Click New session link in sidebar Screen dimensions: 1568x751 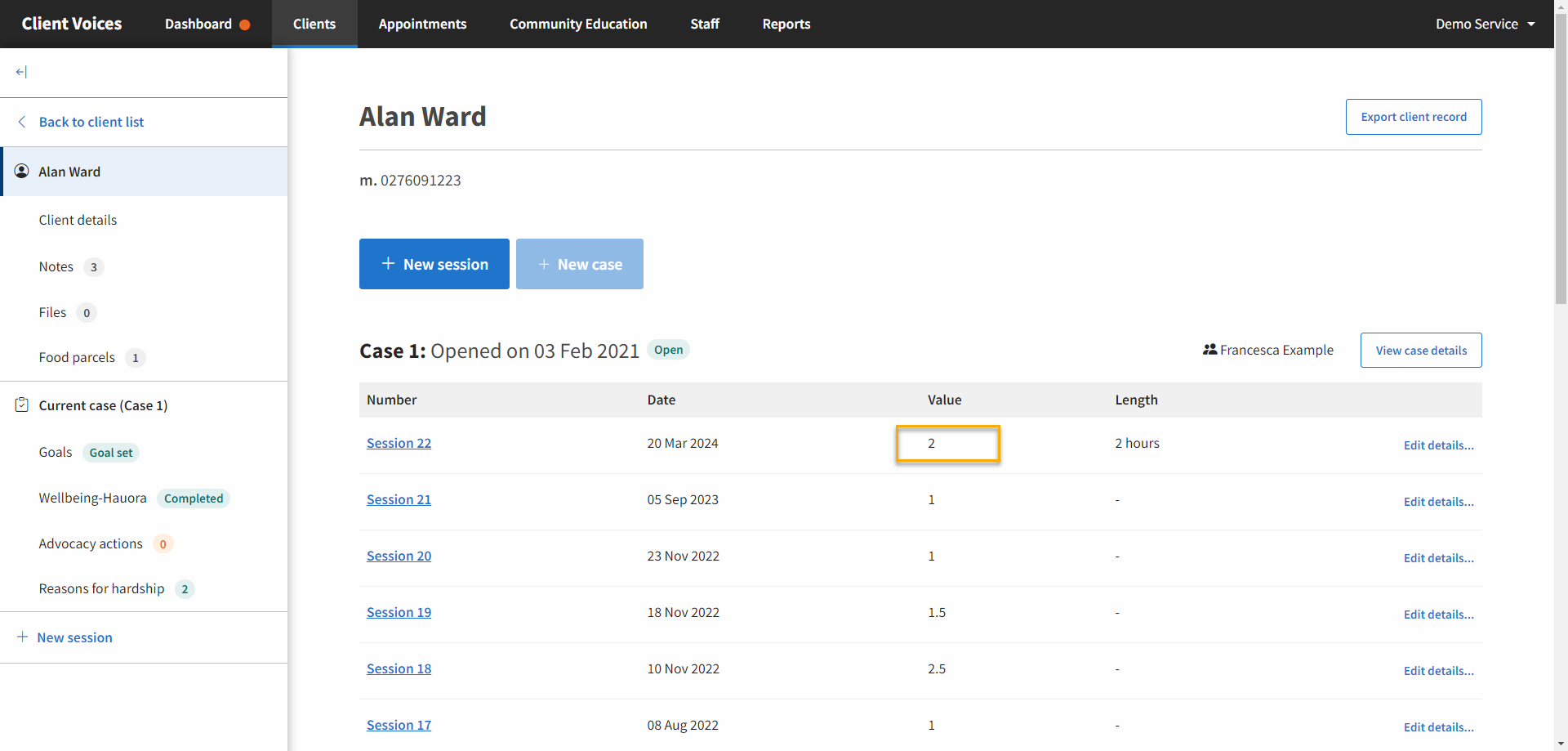(75, 637)
